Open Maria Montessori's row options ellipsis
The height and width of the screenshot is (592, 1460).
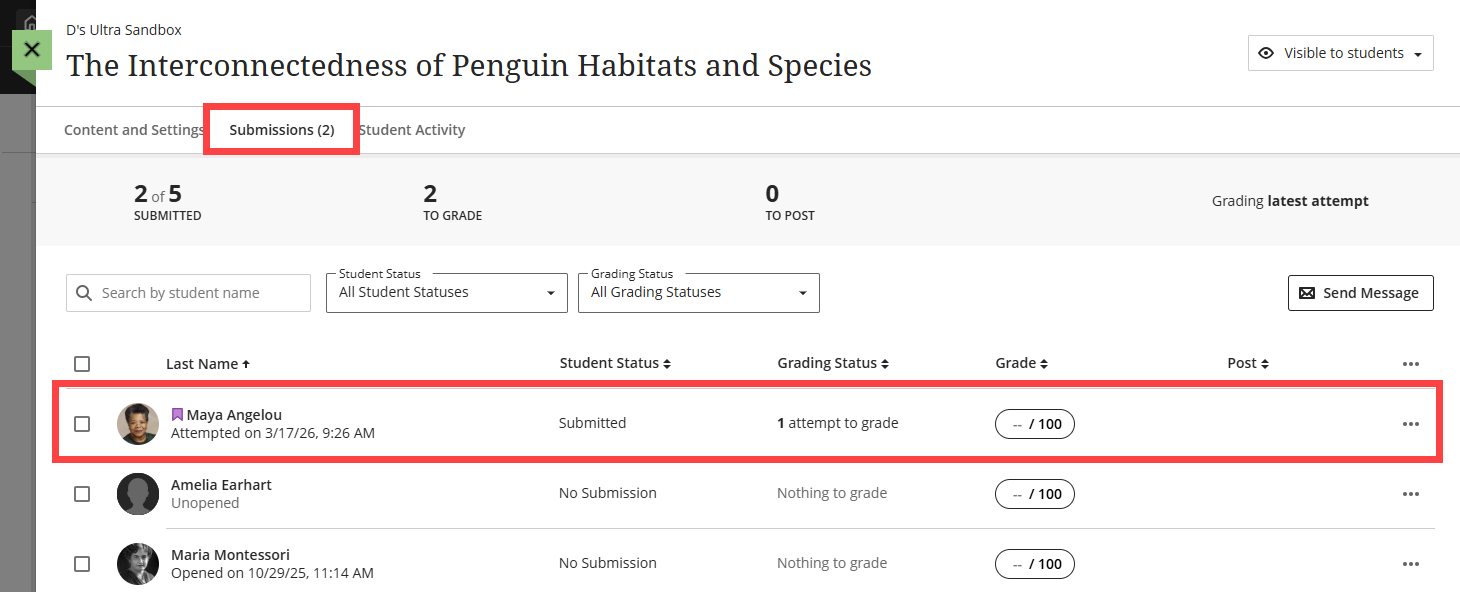1410,564
